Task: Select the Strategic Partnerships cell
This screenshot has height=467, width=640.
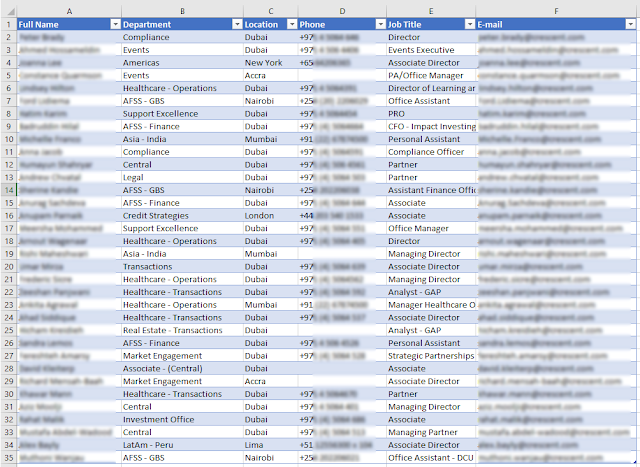Action: coord(431,356)
